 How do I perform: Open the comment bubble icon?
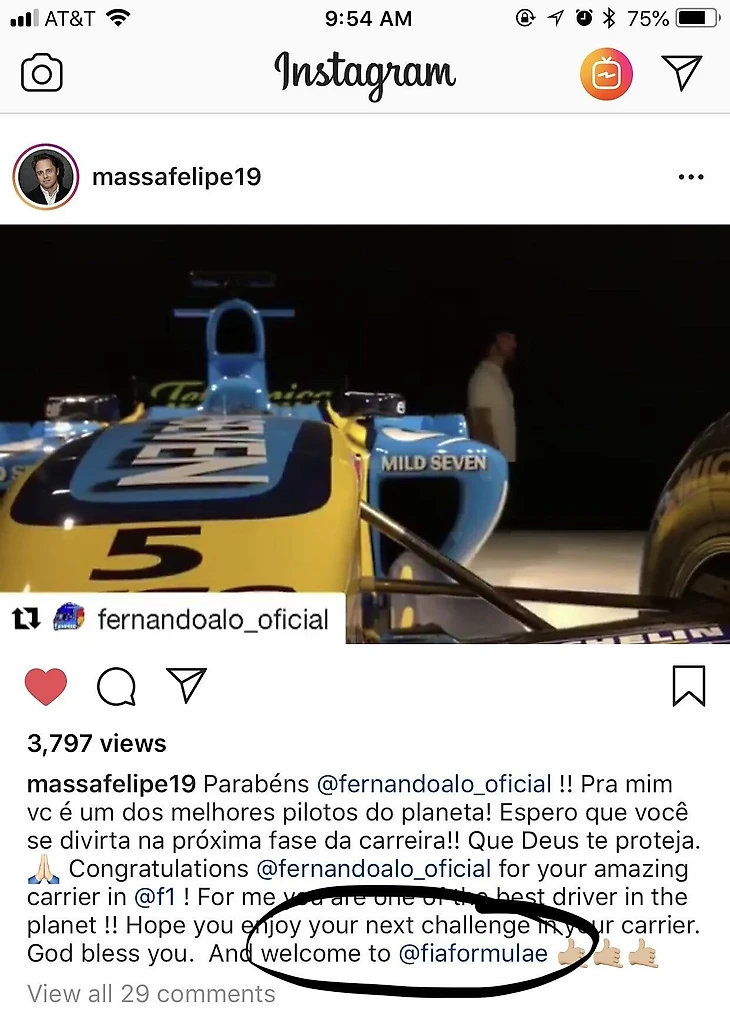point(117,686)
